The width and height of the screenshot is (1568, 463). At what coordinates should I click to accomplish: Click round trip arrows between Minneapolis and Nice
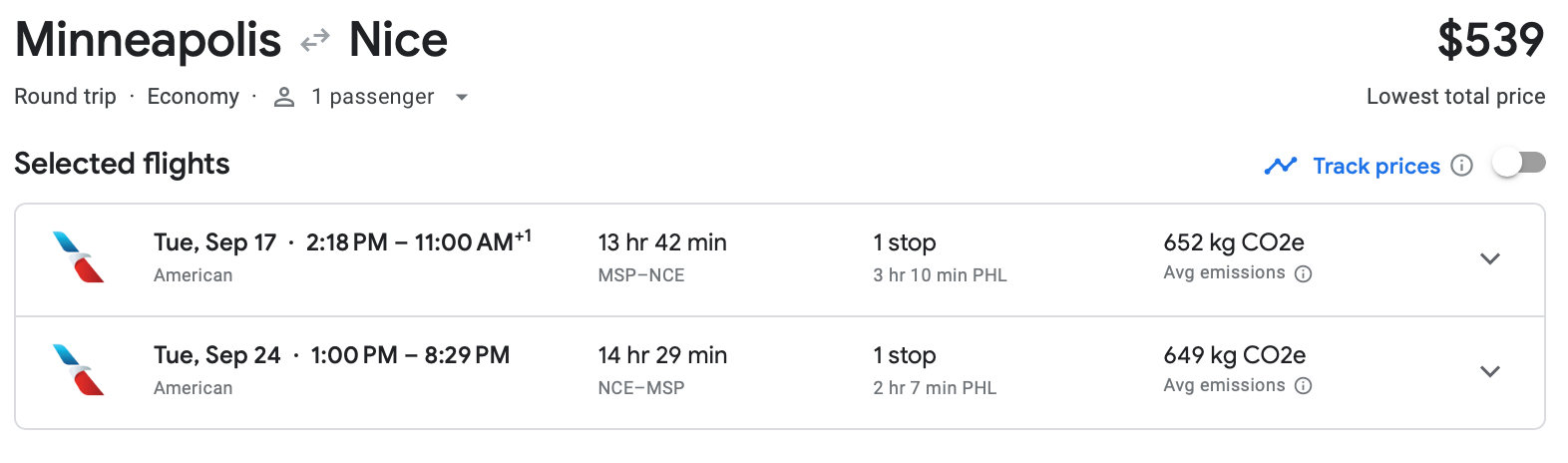point(315,41)
